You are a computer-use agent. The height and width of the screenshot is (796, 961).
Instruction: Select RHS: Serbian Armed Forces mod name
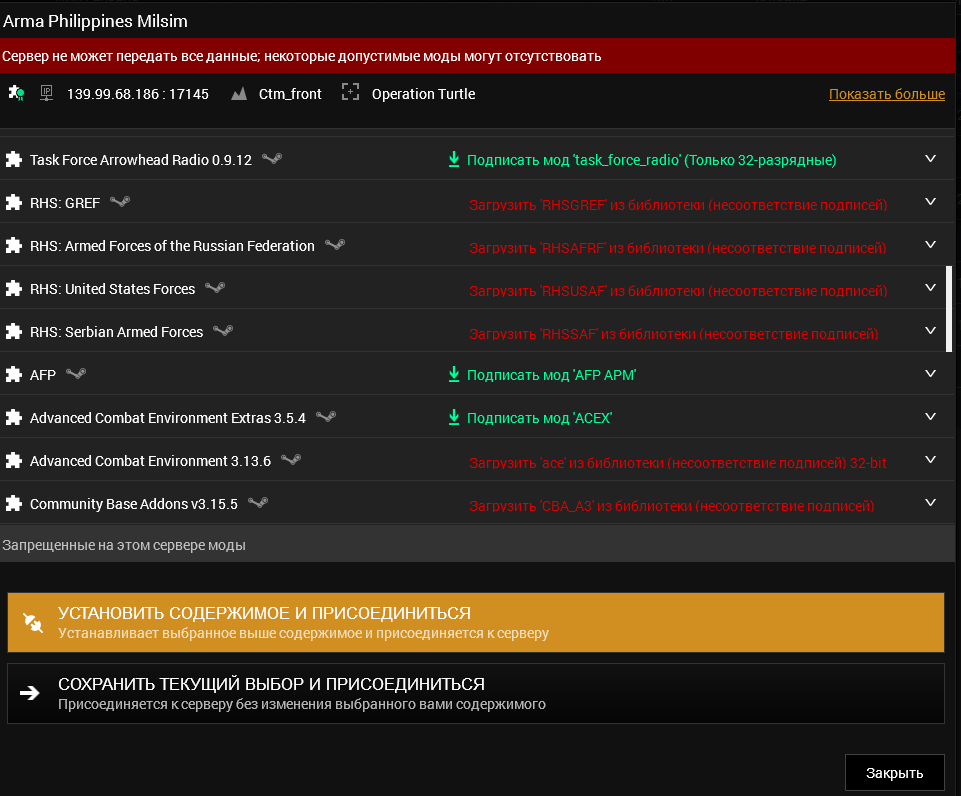[116, 332]
